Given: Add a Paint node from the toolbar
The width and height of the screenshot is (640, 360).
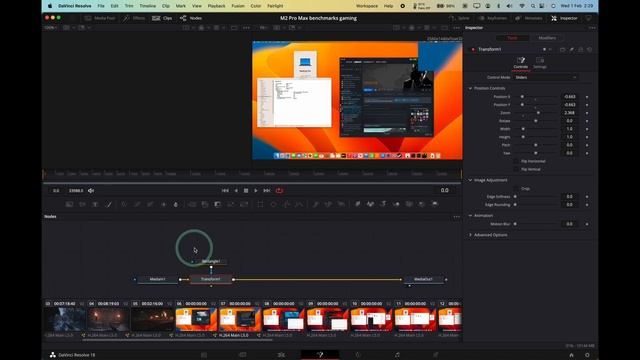Looking at the screenshot, I should tap(109, 204).
